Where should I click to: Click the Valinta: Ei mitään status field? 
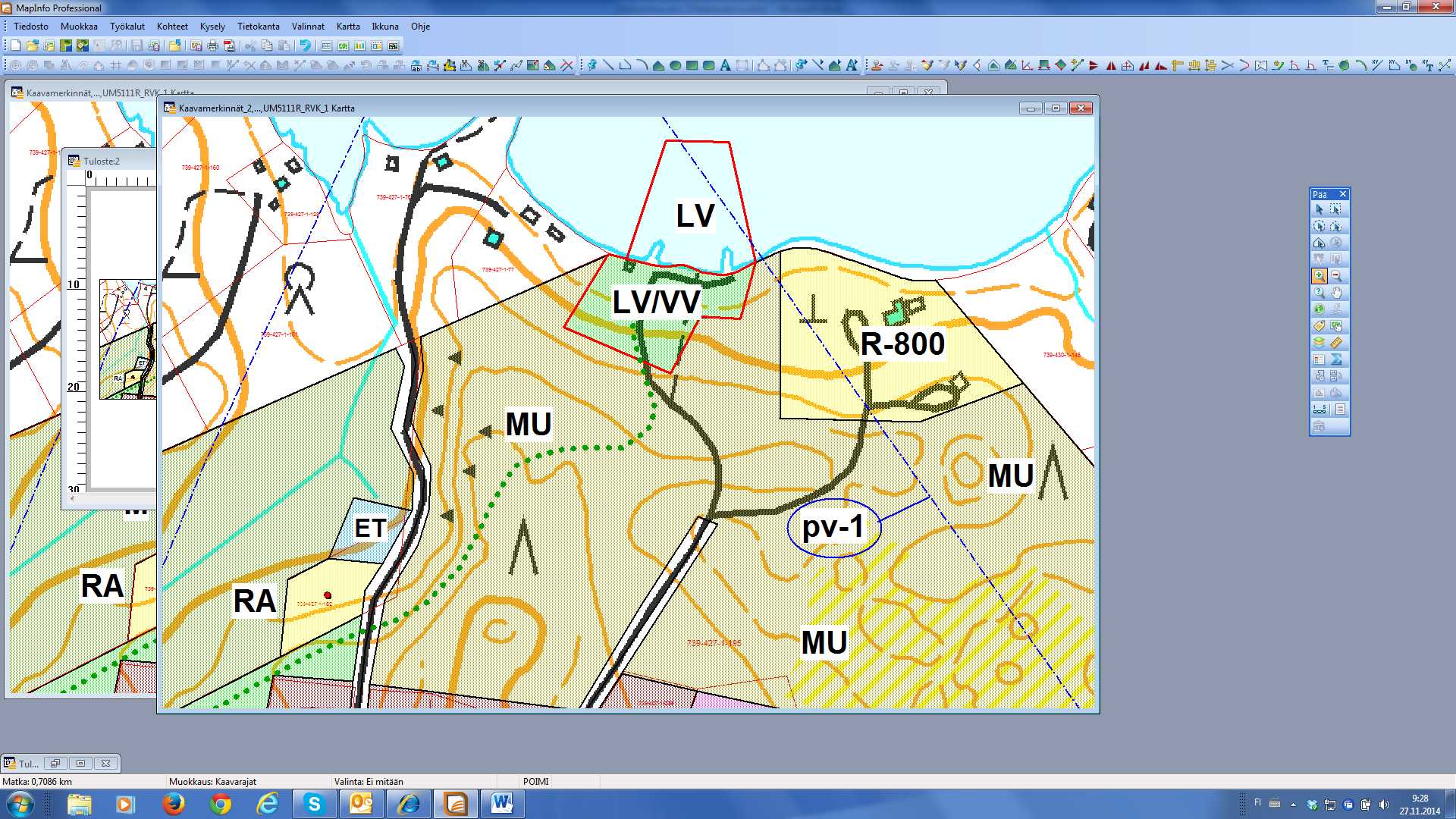(x=369, y=781)
